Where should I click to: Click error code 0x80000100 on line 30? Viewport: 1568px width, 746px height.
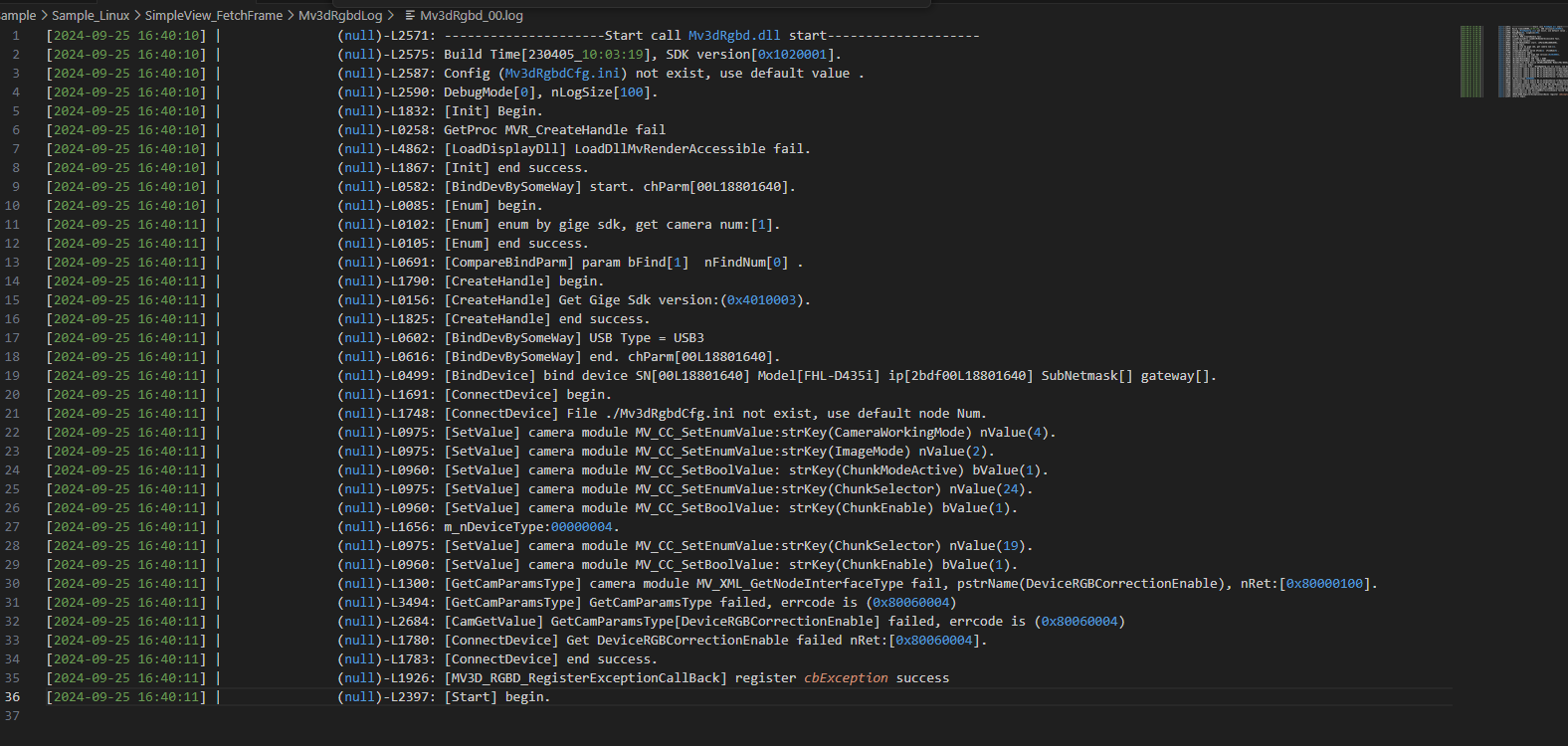[1324, 584]
